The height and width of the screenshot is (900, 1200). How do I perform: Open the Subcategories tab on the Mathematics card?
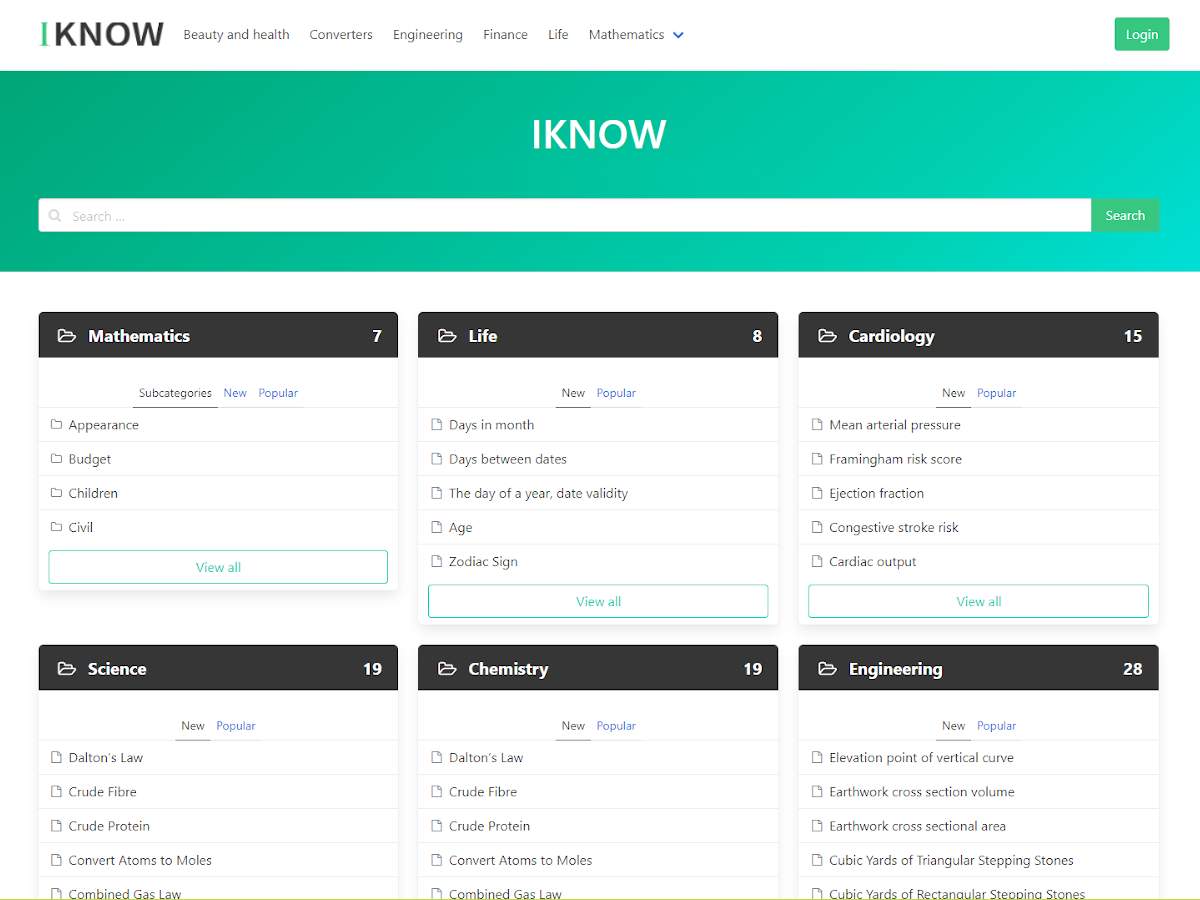tap(175, 393)
